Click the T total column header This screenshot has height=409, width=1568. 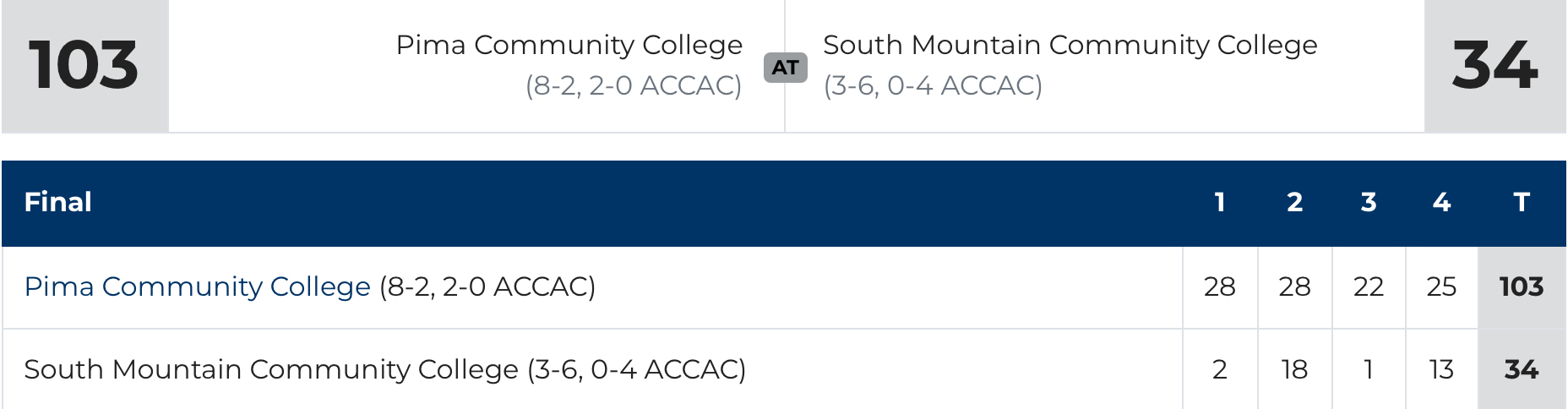[x=1522, y=202]
